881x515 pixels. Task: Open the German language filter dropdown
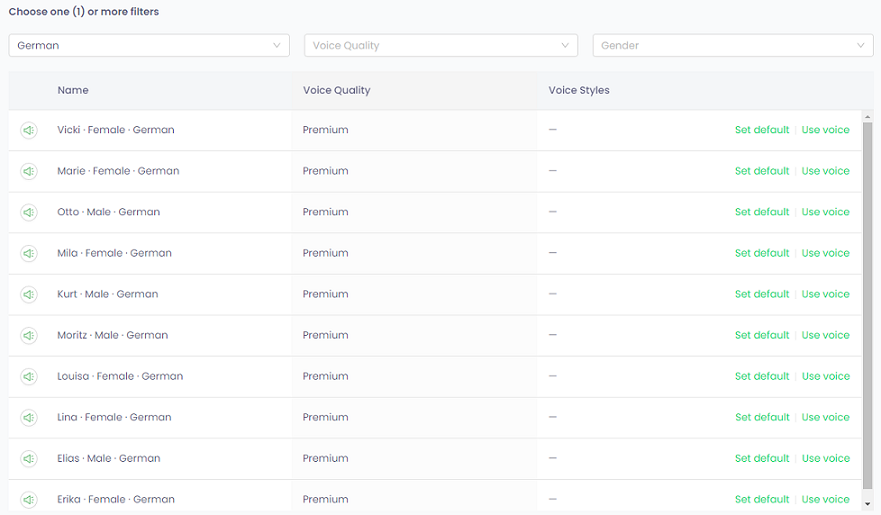[x=149, y=45]
